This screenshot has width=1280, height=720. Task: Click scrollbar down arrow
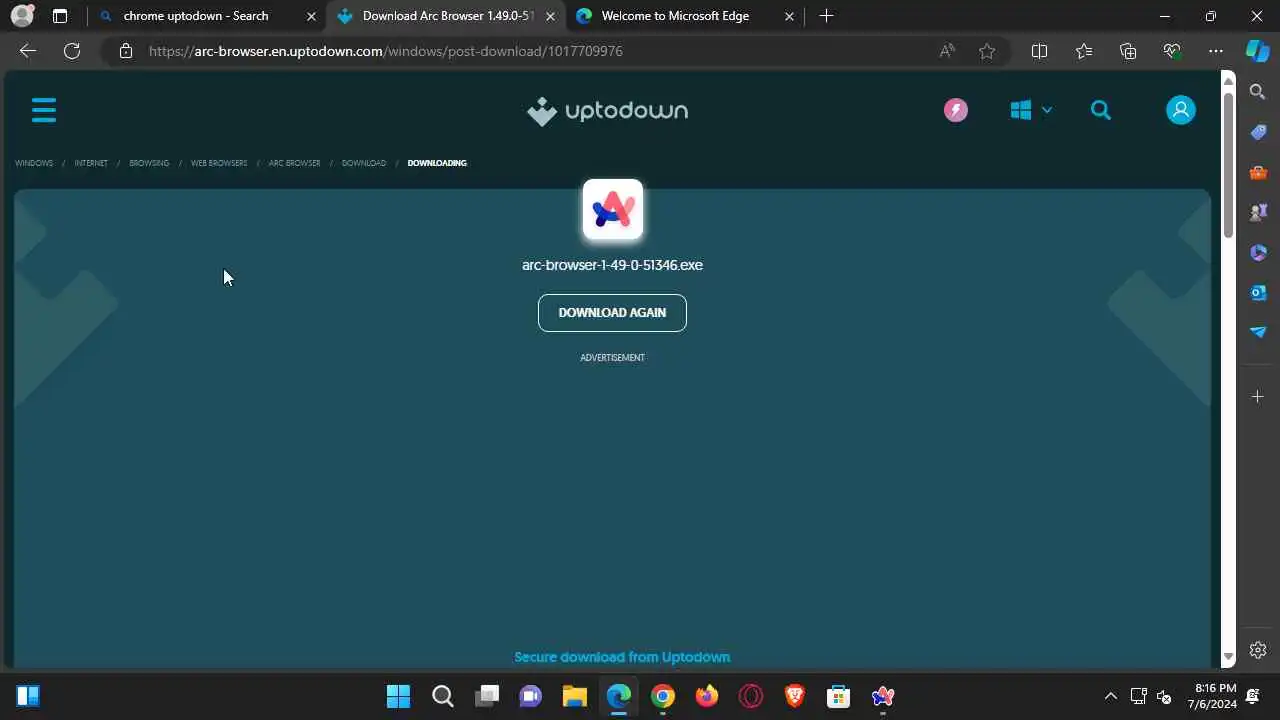(x=1228, y=658)
